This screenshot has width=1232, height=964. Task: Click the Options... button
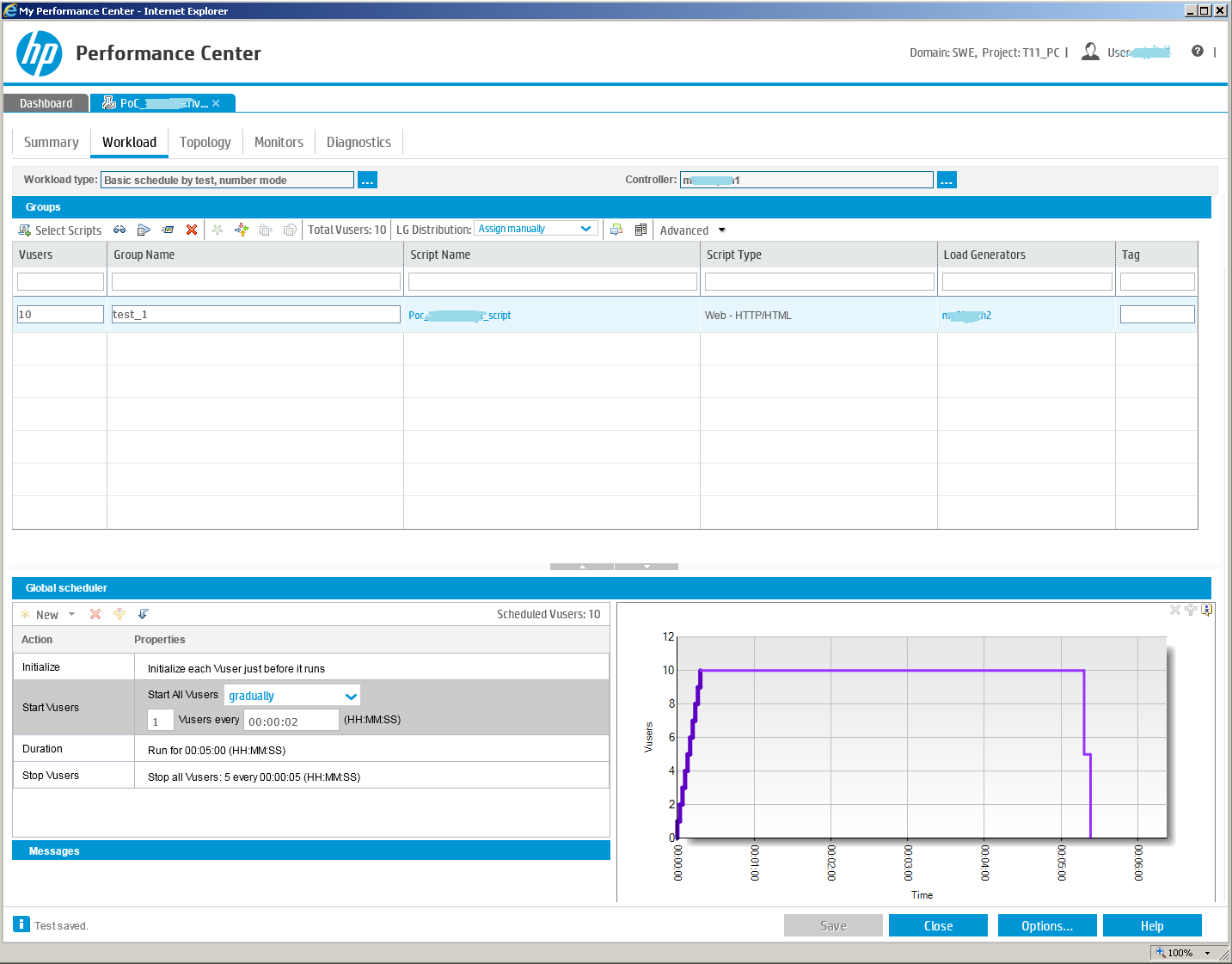pos(1046,926)
